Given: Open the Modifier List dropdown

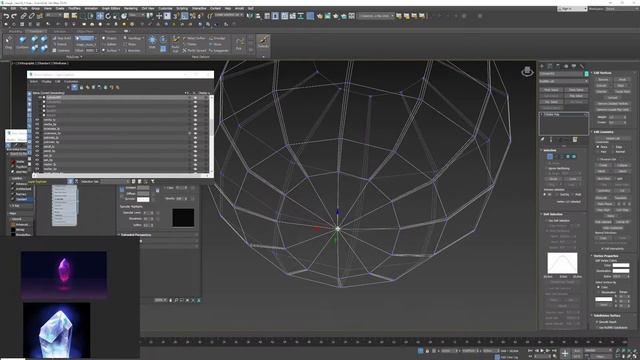Looking at the screenshot, I should click(x=564, y=81).
